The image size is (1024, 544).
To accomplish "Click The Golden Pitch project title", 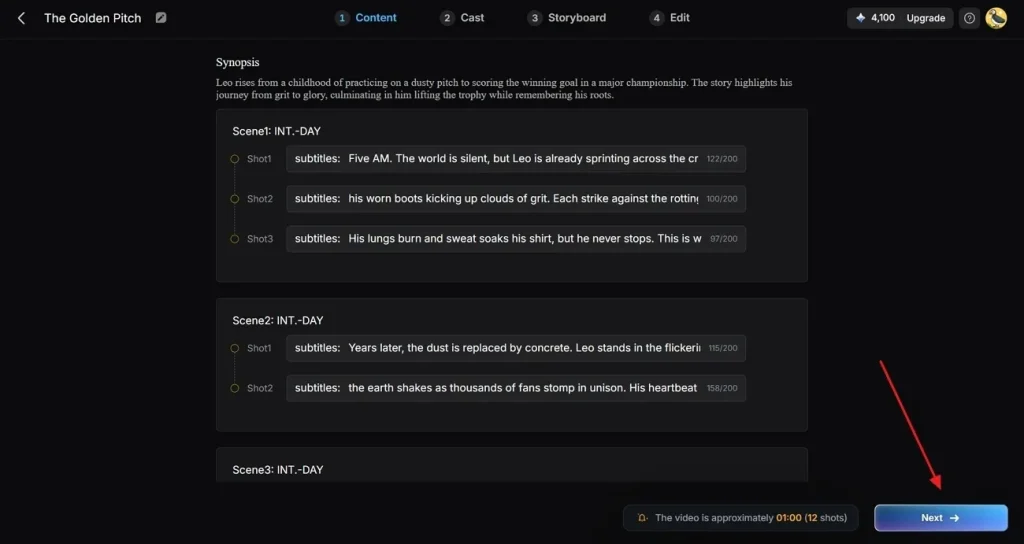I will [x=93, y=18].
